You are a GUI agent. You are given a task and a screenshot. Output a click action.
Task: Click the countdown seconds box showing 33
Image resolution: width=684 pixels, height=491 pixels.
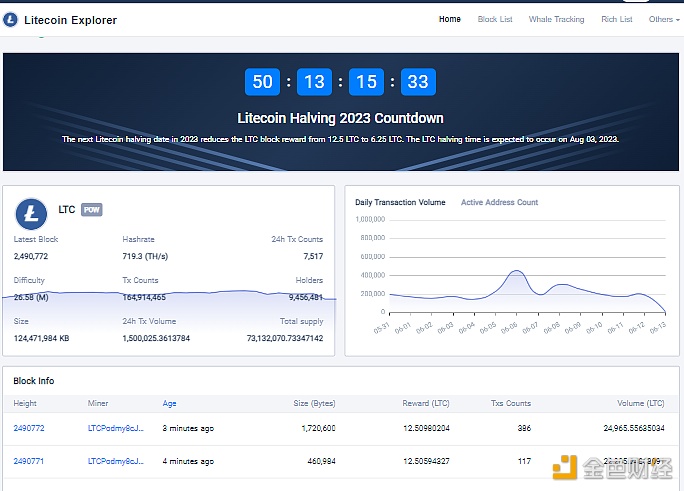418,82
